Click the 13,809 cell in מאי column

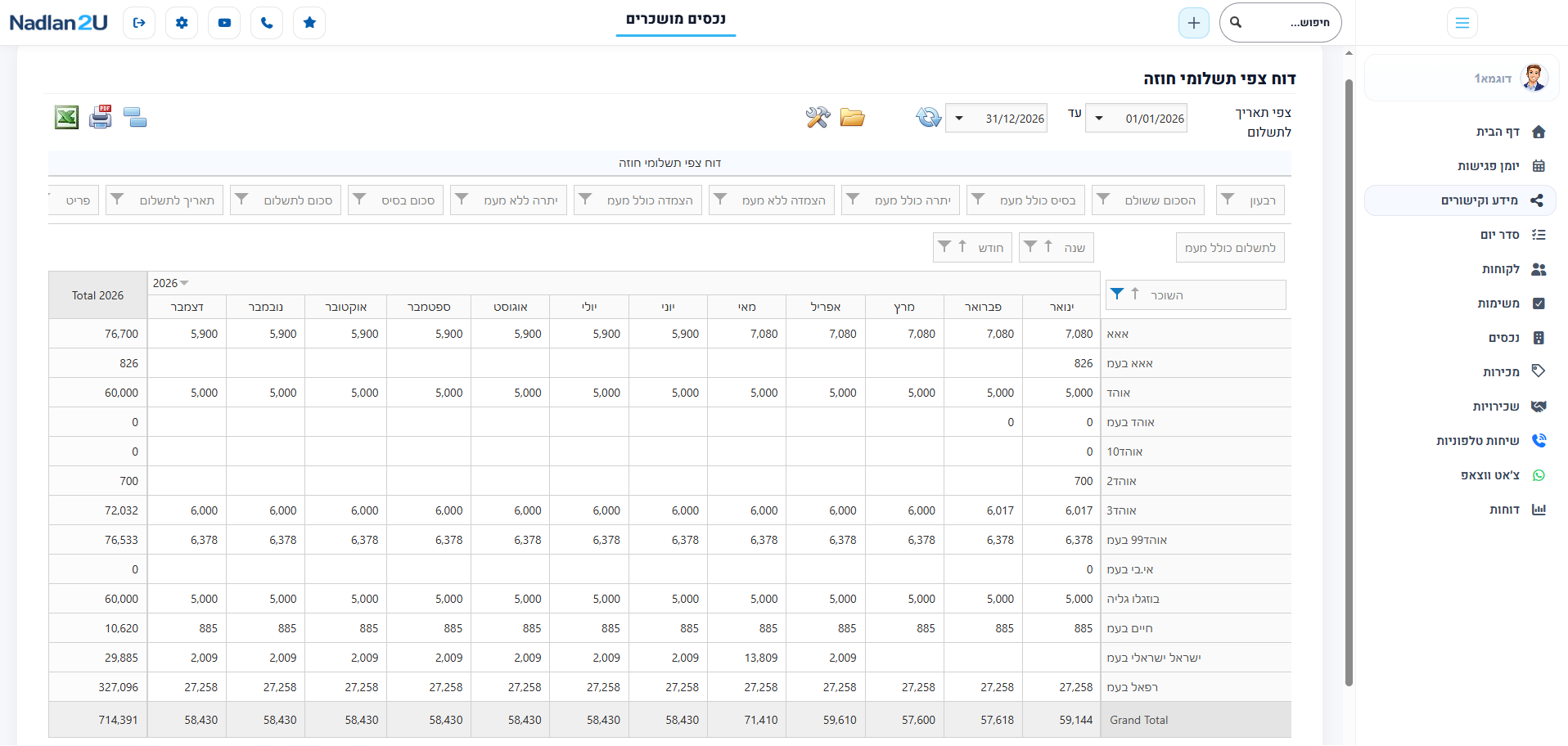(x=746, y=658)
